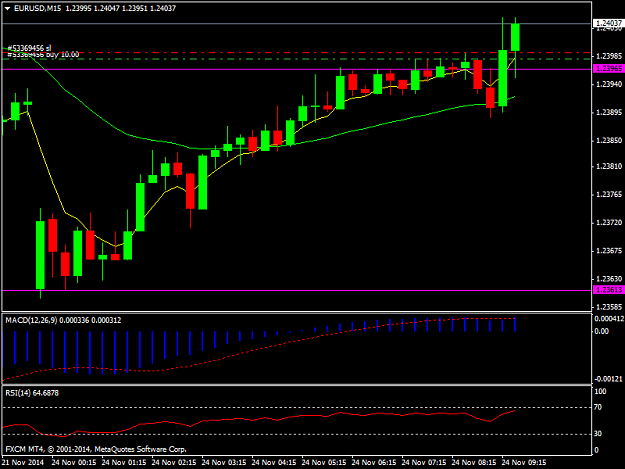The image size is (625, 469).
Task: Click the RSI level 30 label
Action: click(597, 434)
